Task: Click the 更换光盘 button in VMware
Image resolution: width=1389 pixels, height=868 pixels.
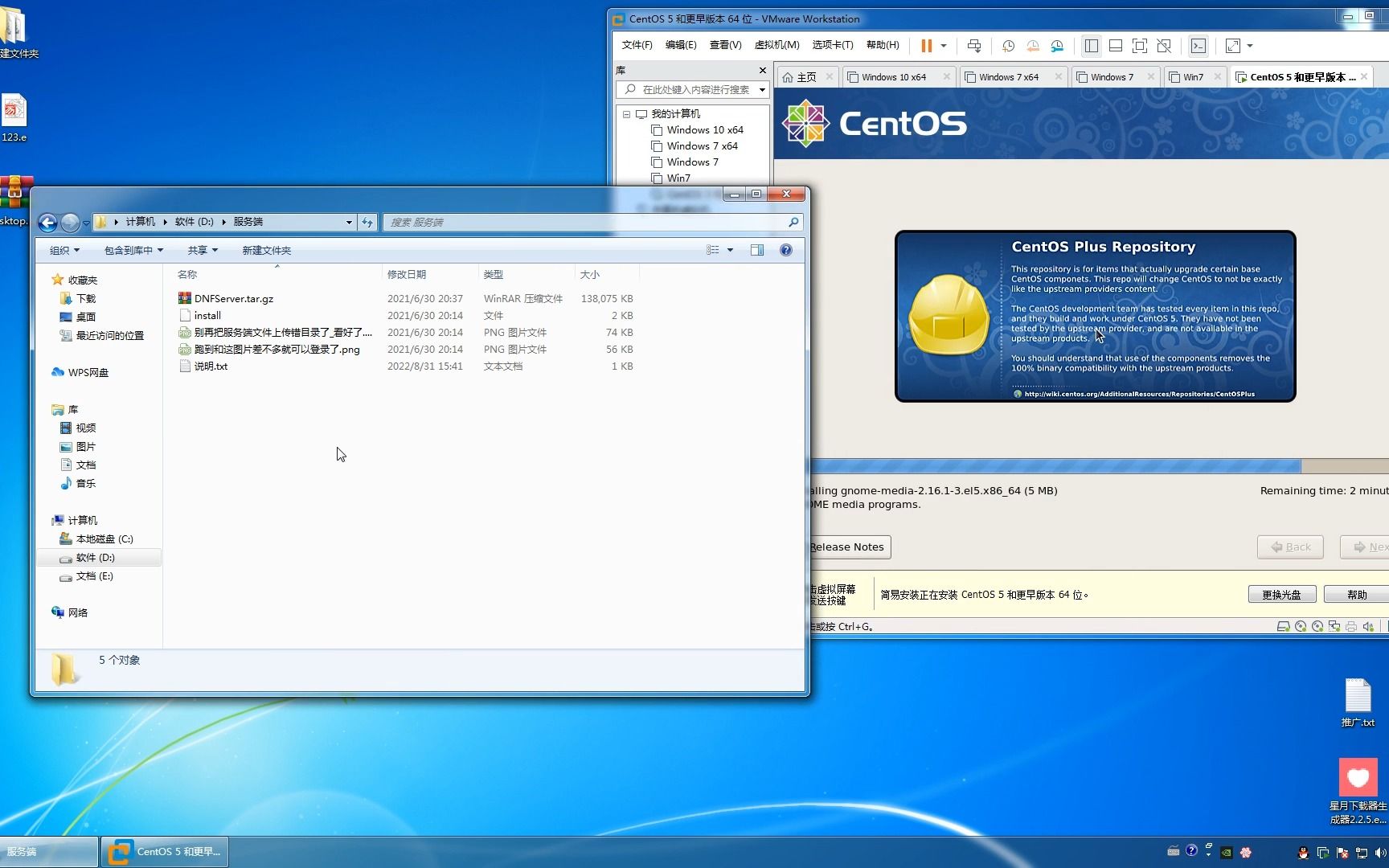Action: [x=1281, y=595]
